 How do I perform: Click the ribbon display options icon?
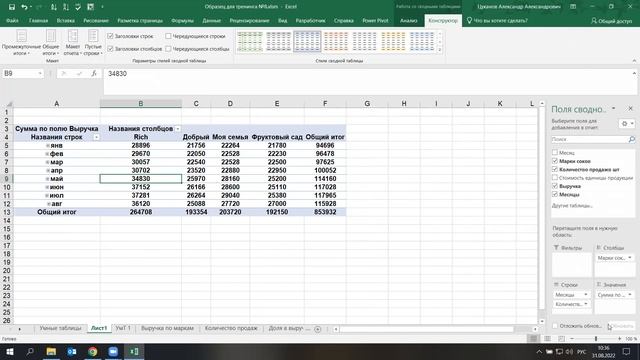click(573, 7)
